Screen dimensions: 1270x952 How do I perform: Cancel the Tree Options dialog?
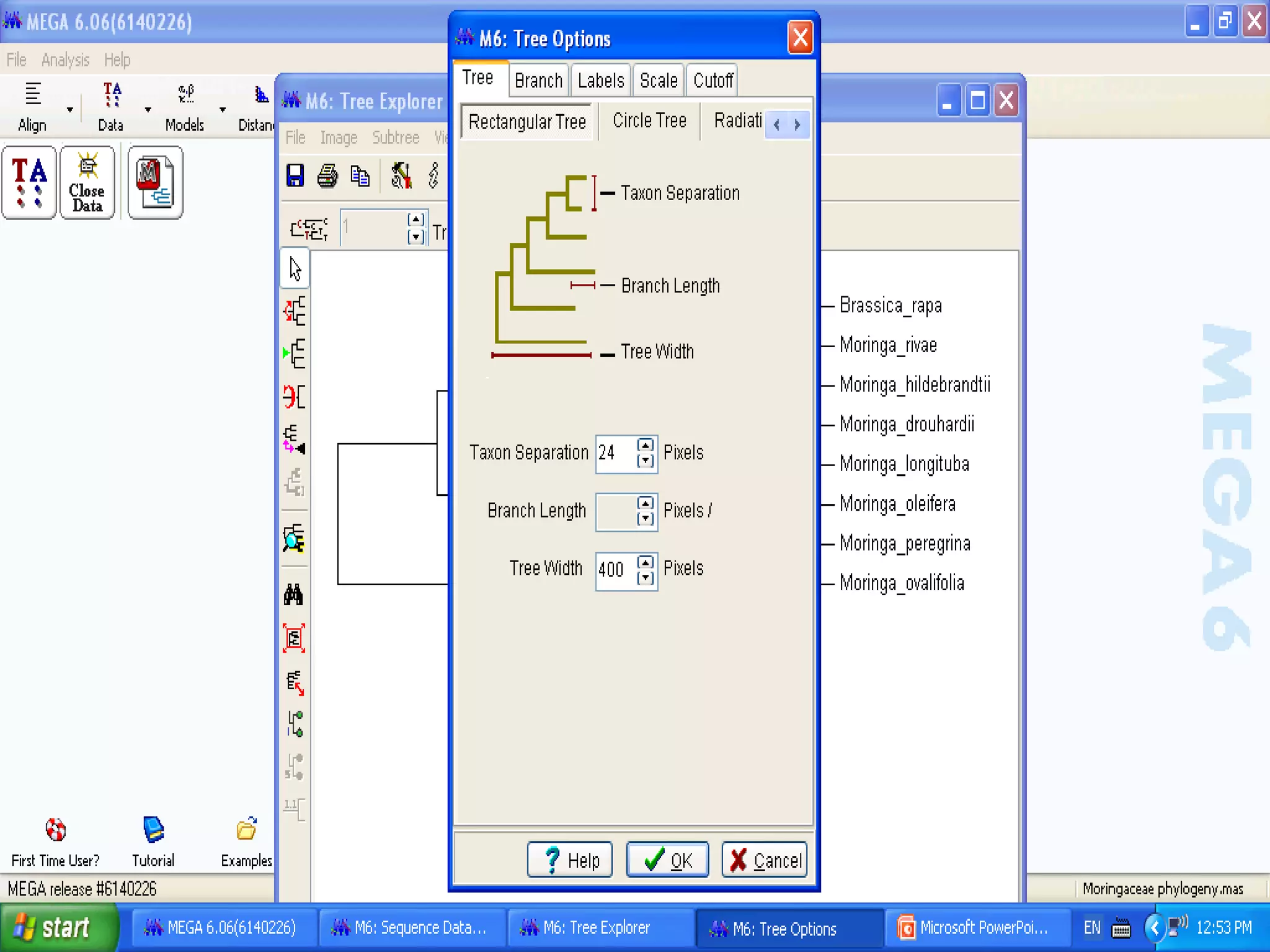[765, 860]
